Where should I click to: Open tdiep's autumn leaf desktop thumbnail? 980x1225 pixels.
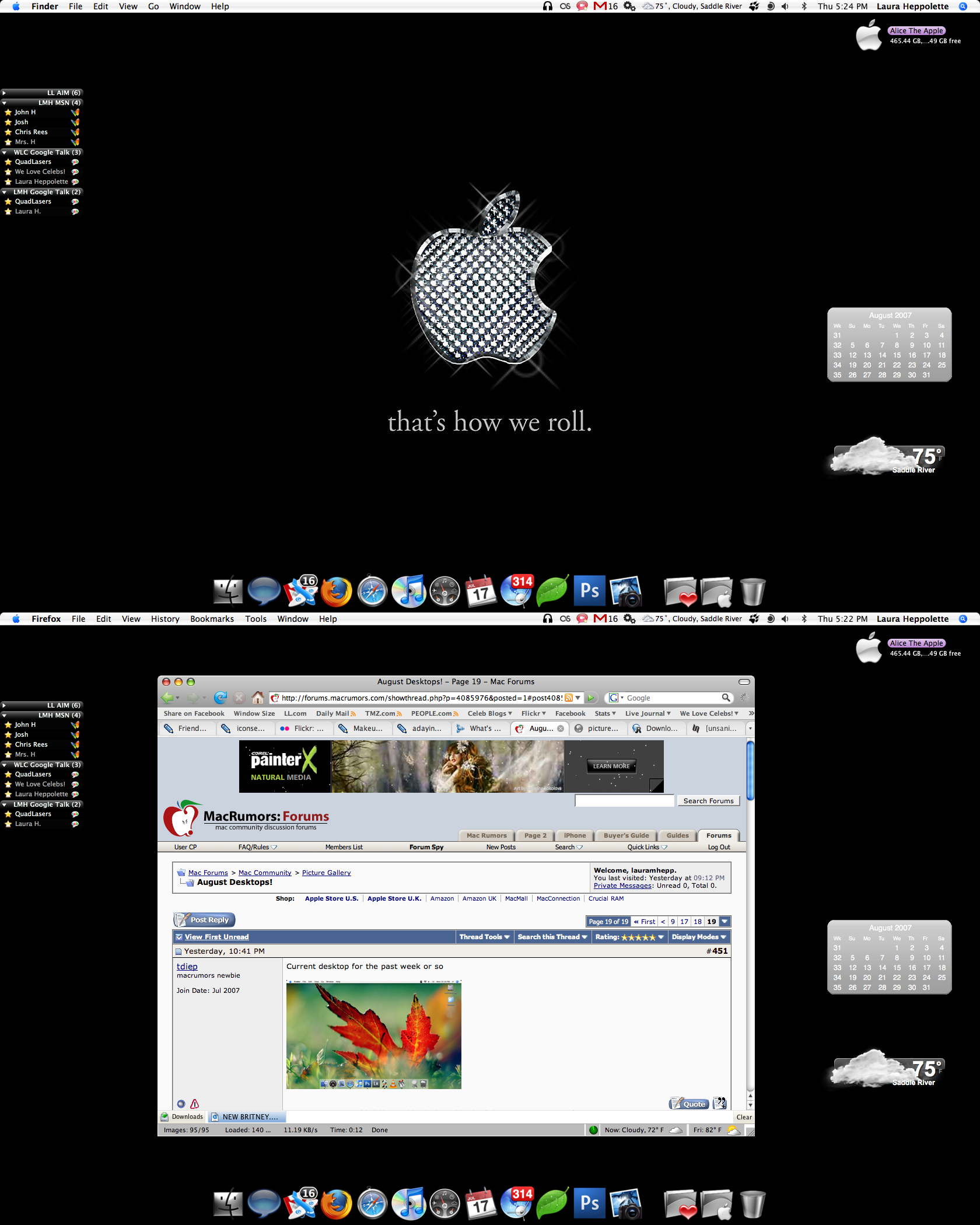coord(373,1034)
